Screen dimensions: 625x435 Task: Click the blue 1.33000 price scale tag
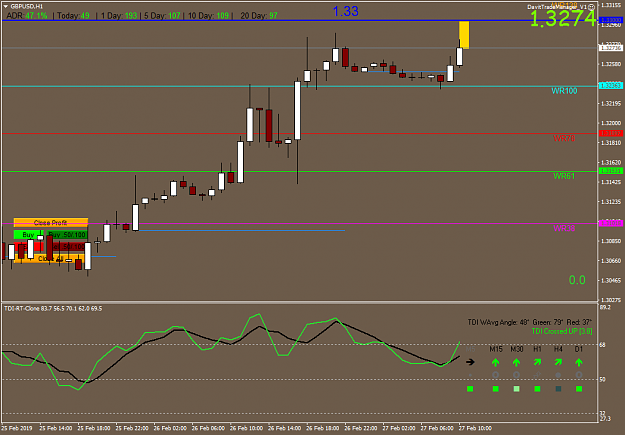pyautogui.click(x=611, y=20)
